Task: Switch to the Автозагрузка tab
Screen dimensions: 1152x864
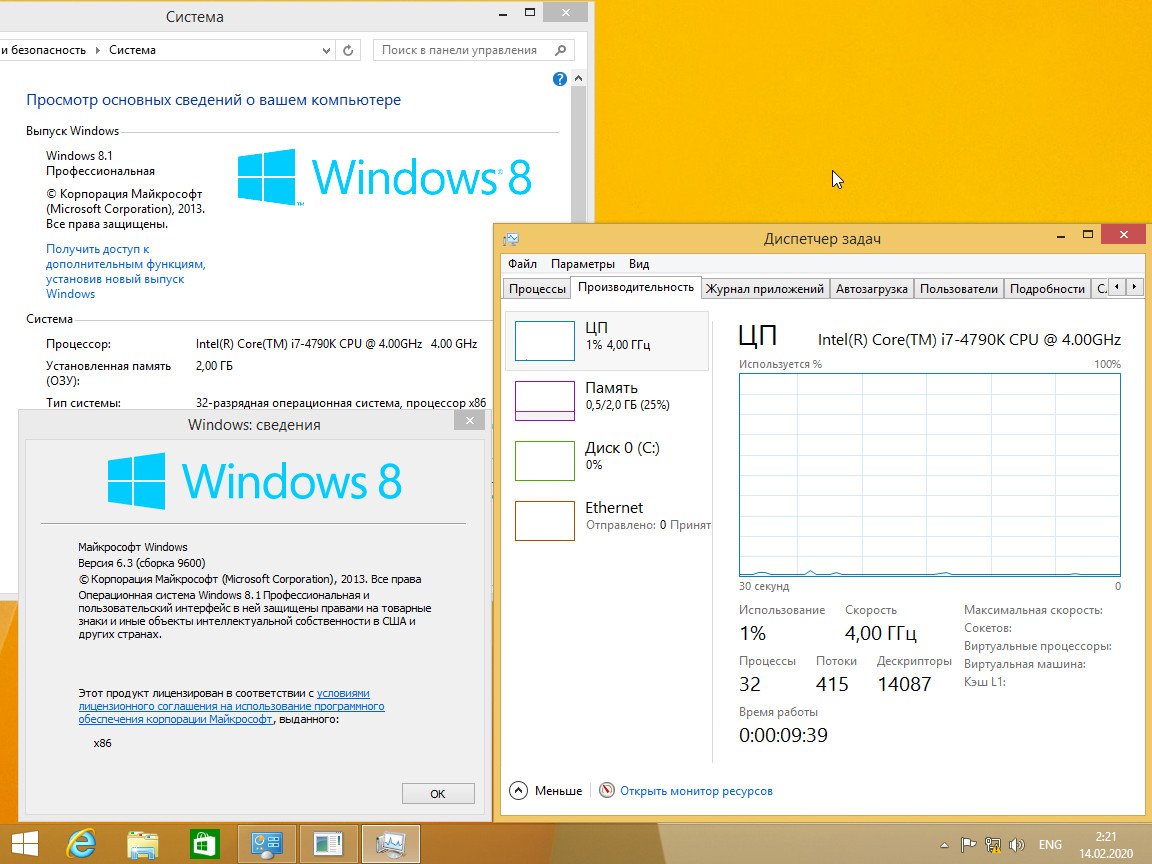Action: pos(871,288)
